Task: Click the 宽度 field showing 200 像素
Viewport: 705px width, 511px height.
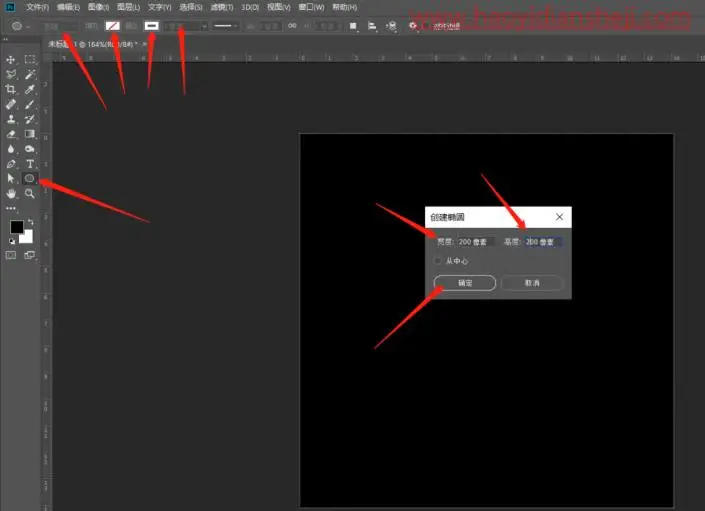Action: point(476,242)
